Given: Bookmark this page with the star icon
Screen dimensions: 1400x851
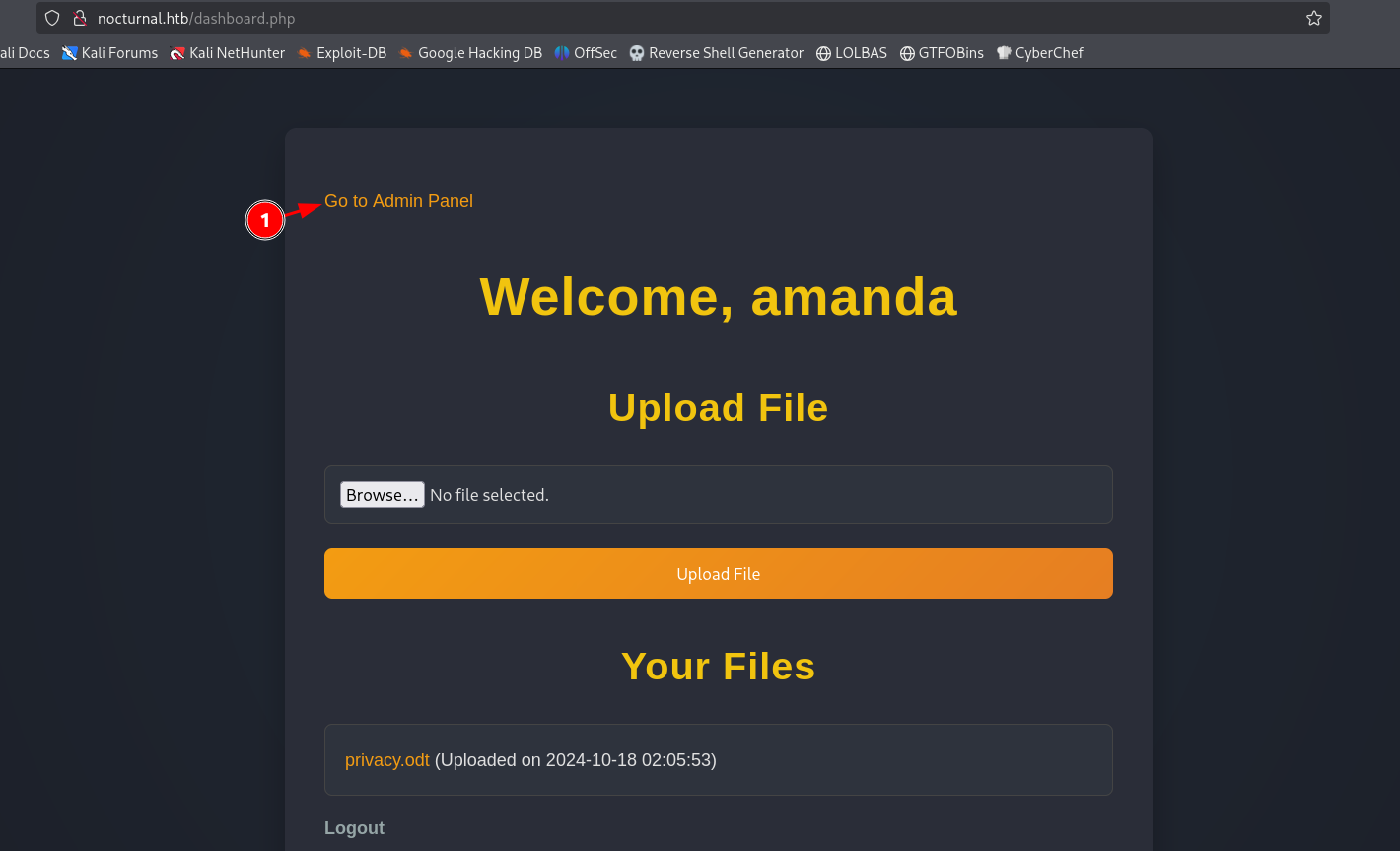Looking at the screenshot, I should pos(1313,18).
